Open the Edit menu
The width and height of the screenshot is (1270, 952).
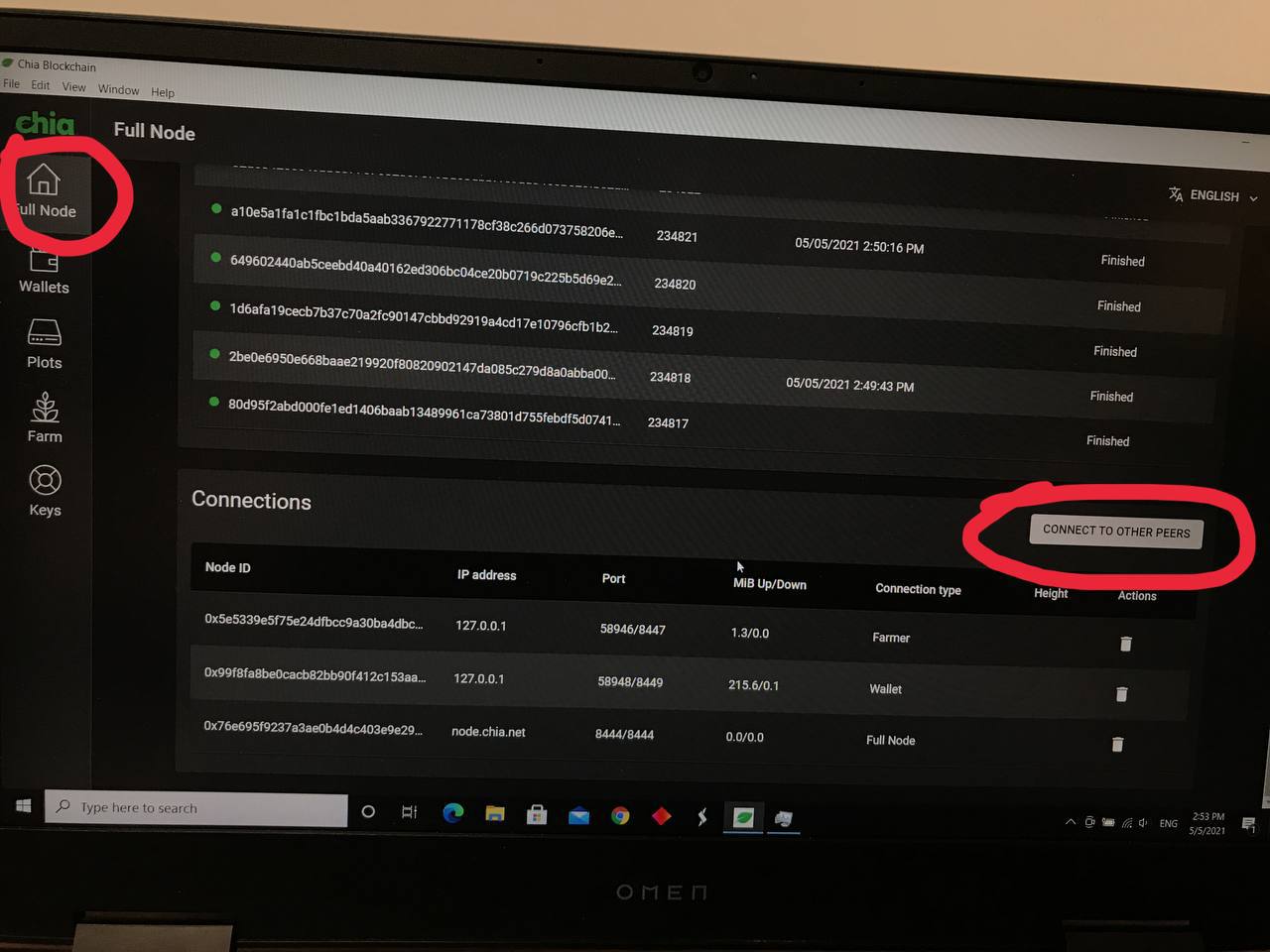point(41,85)
